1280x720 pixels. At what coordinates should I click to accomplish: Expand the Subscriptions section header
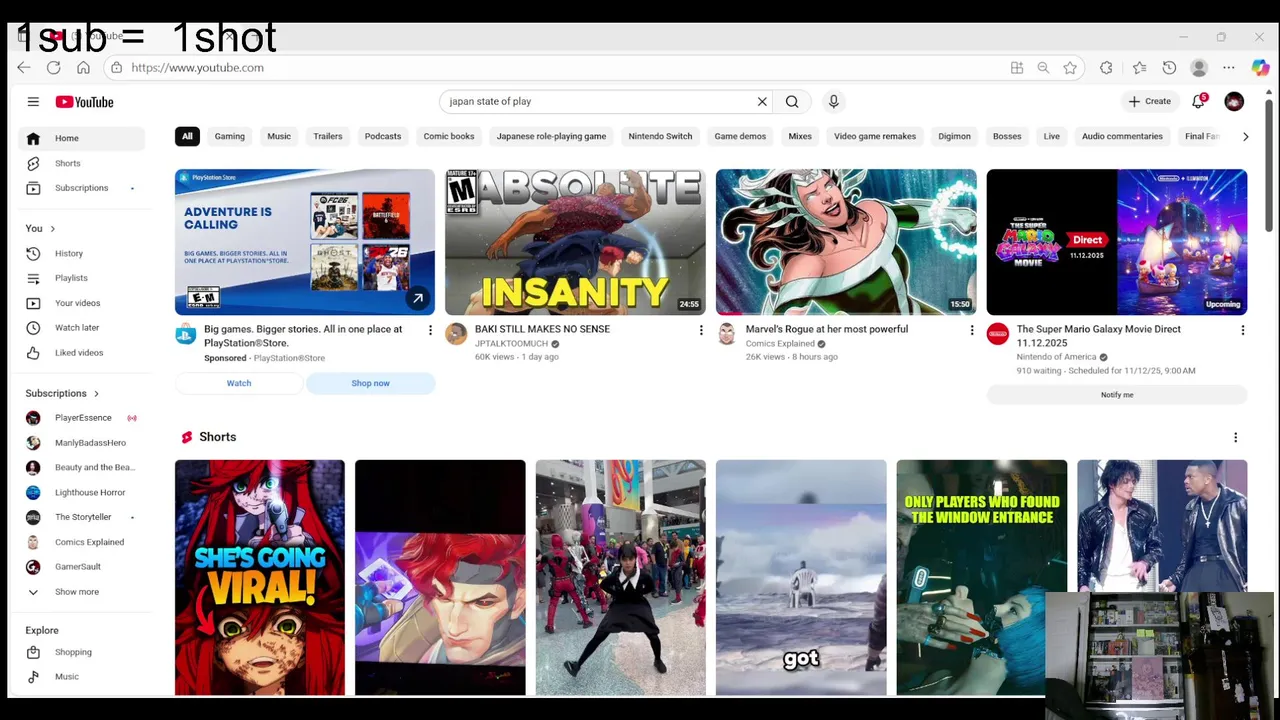[x=62, y=393]
